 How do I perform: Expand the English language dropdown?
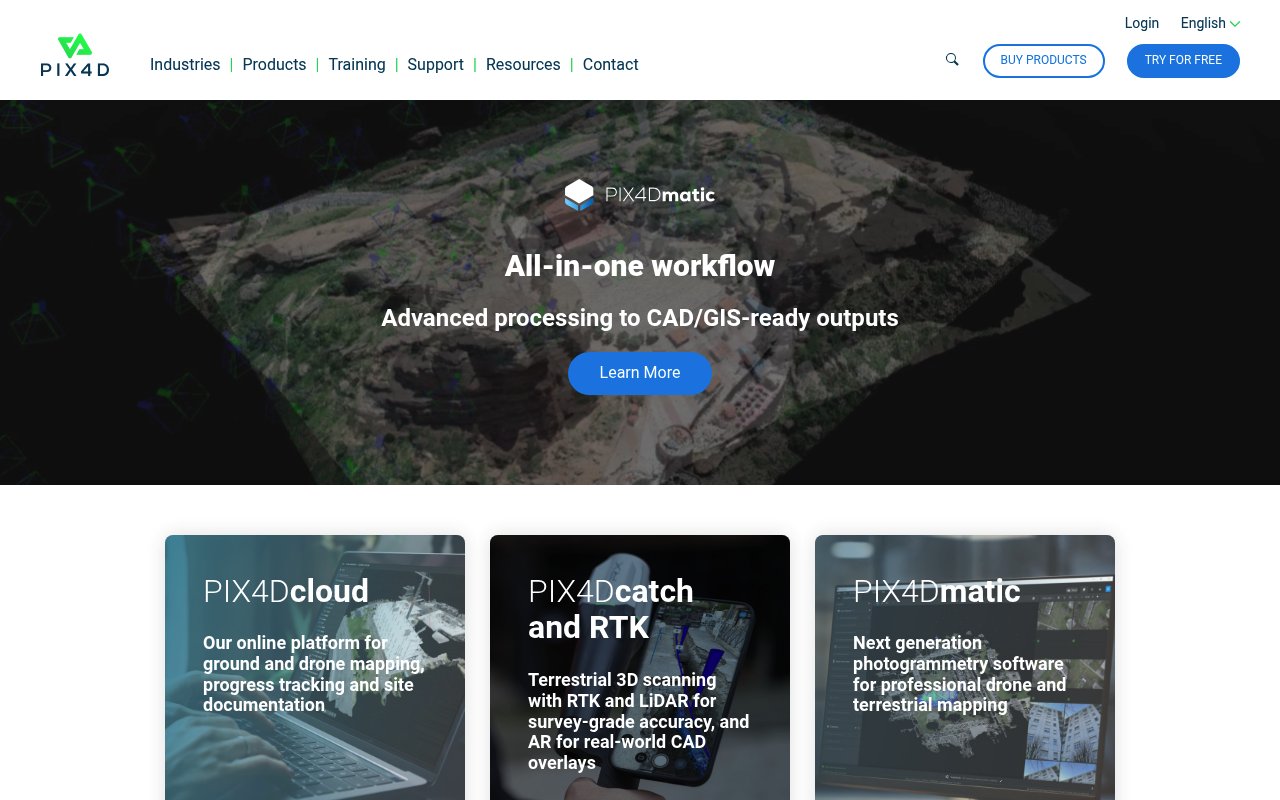tap(1210, 23)
